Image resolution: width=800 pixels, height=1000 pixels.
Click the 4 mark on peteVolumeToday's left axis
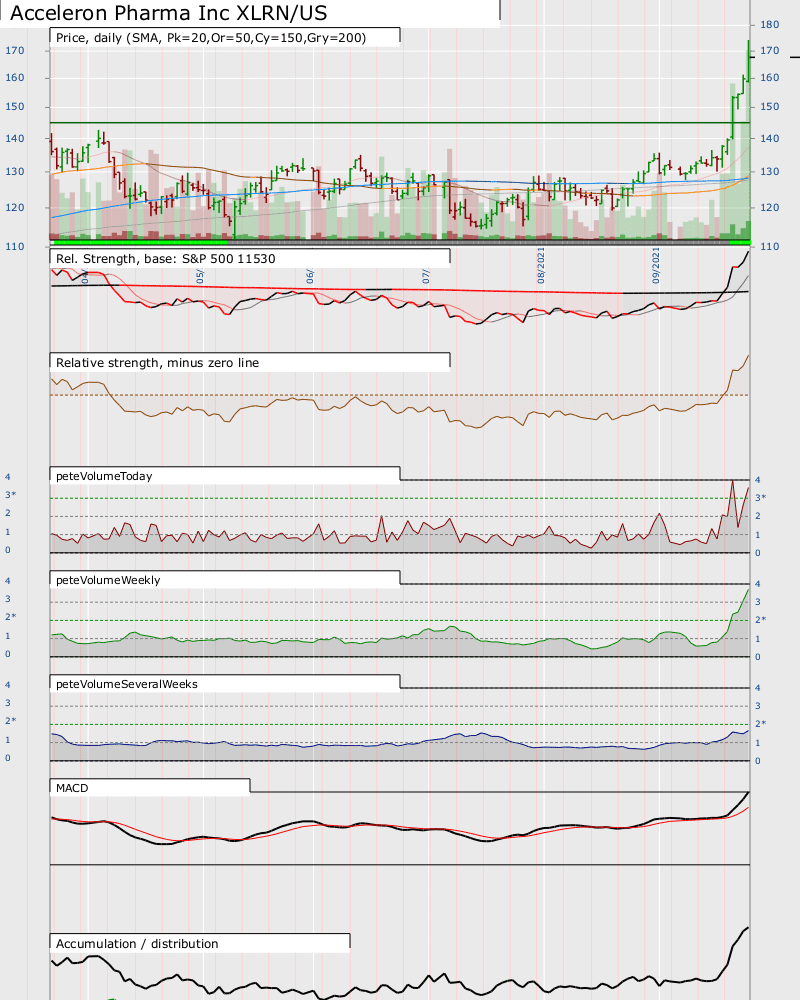click(x=8, y=477)
